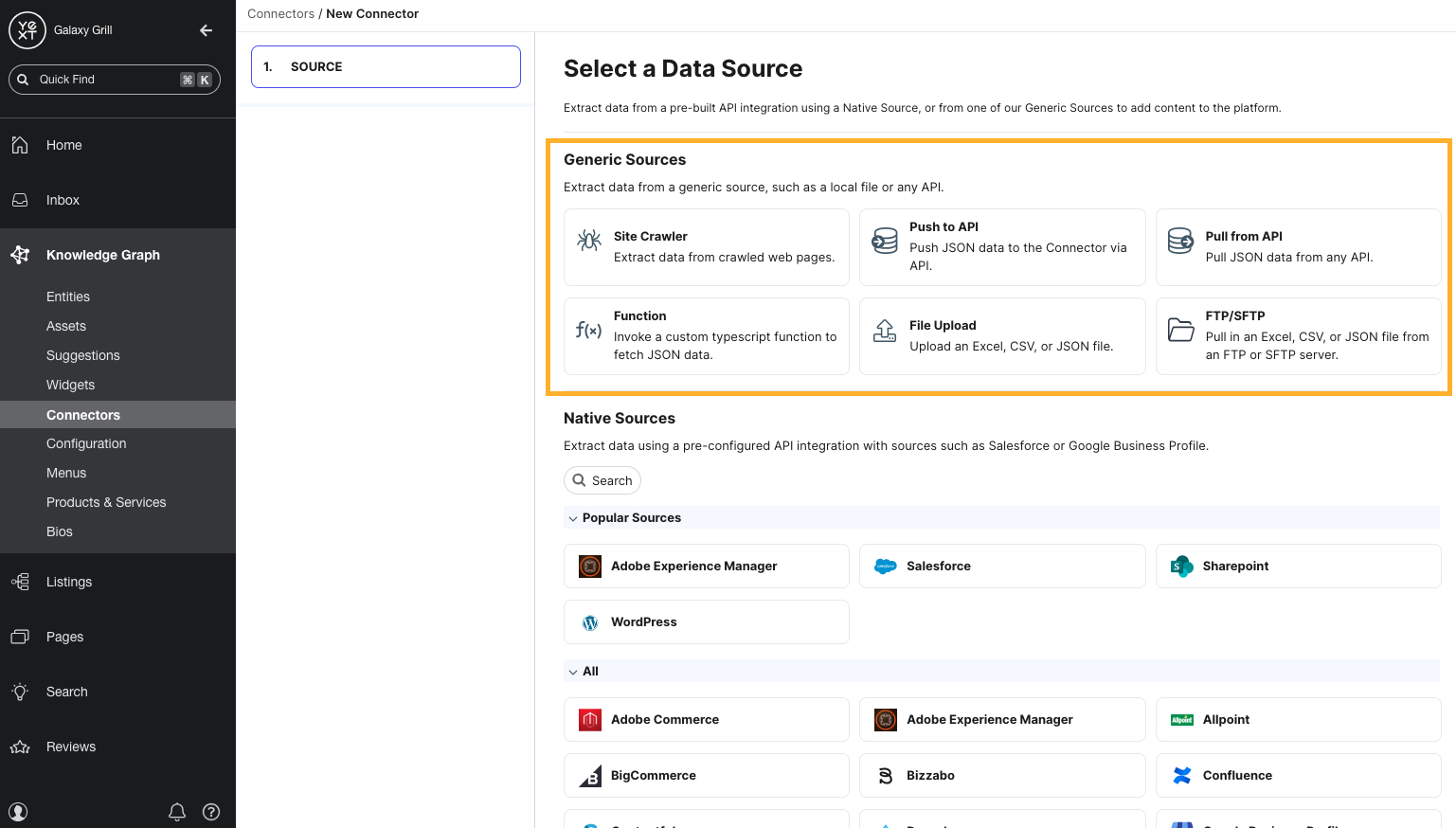Click the Salesforce cloud logo
This screenshot has height=828, width=1456.
pyautogui.click(x=886, y=567)
